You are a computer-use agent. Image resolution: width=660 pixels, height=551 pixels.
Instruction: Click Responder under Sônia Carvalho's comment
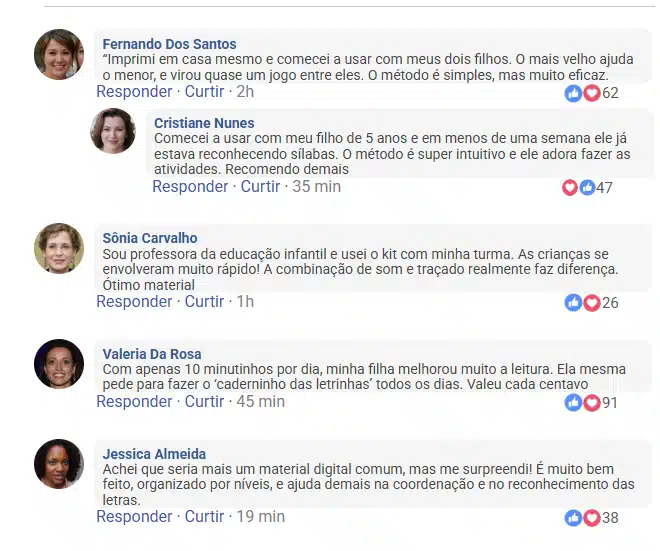tap(134, 301)
